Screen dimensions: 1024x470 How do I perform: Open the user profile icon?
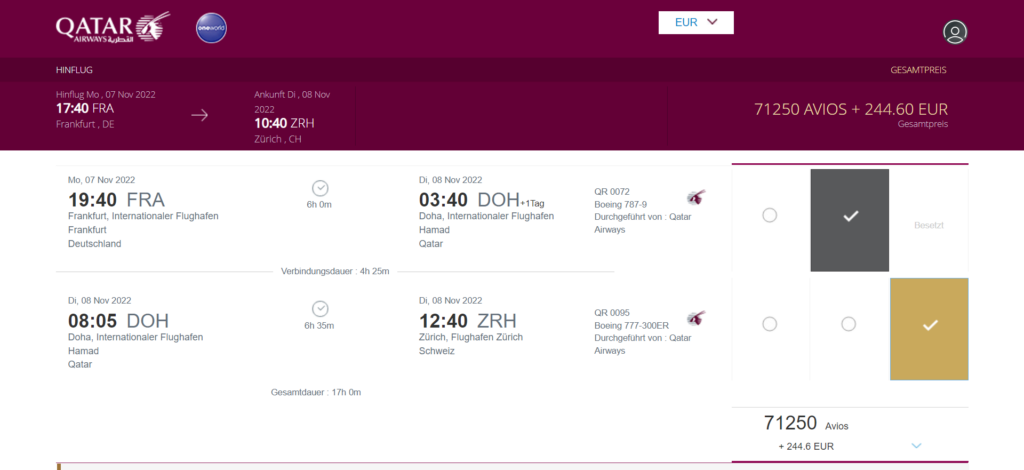955,32
